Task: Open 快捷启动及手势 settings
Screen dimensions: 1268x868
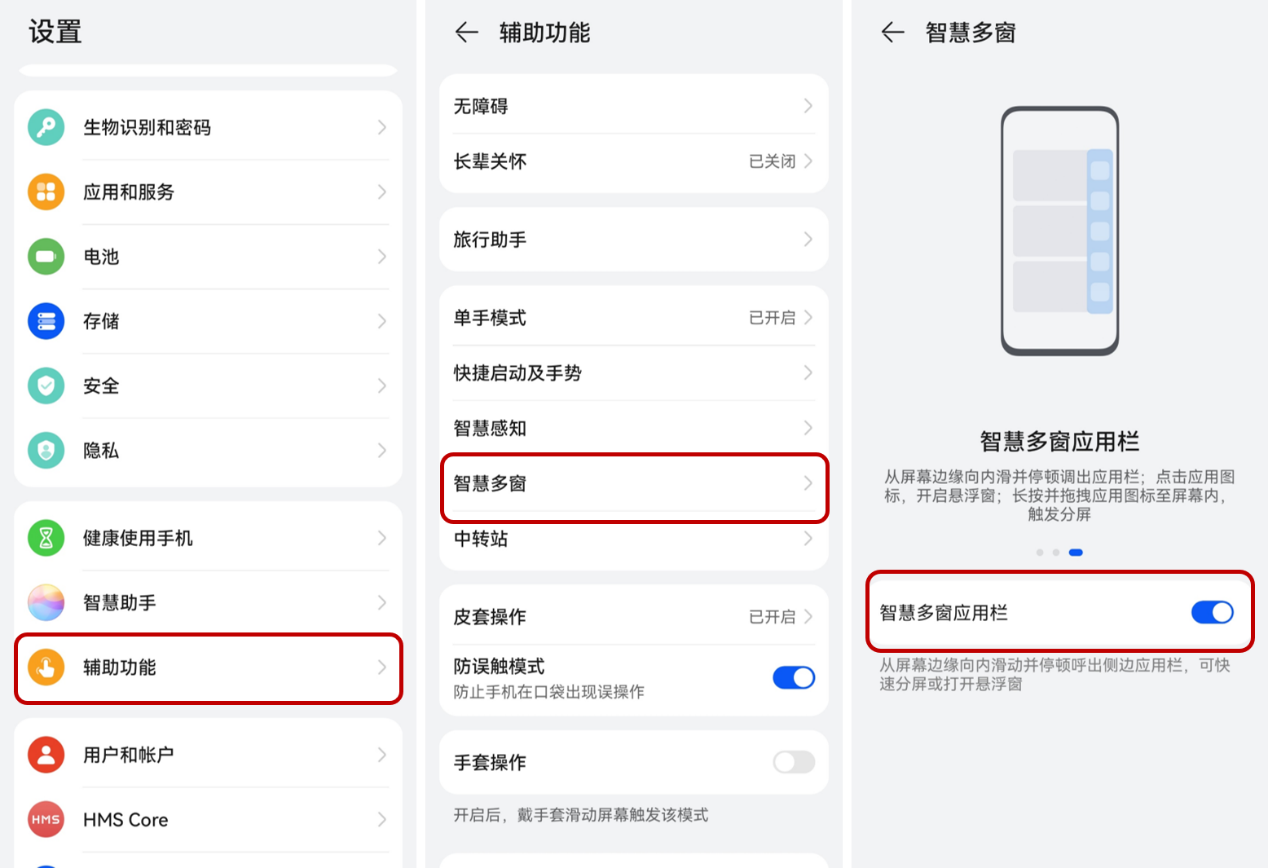Action: 634,373
